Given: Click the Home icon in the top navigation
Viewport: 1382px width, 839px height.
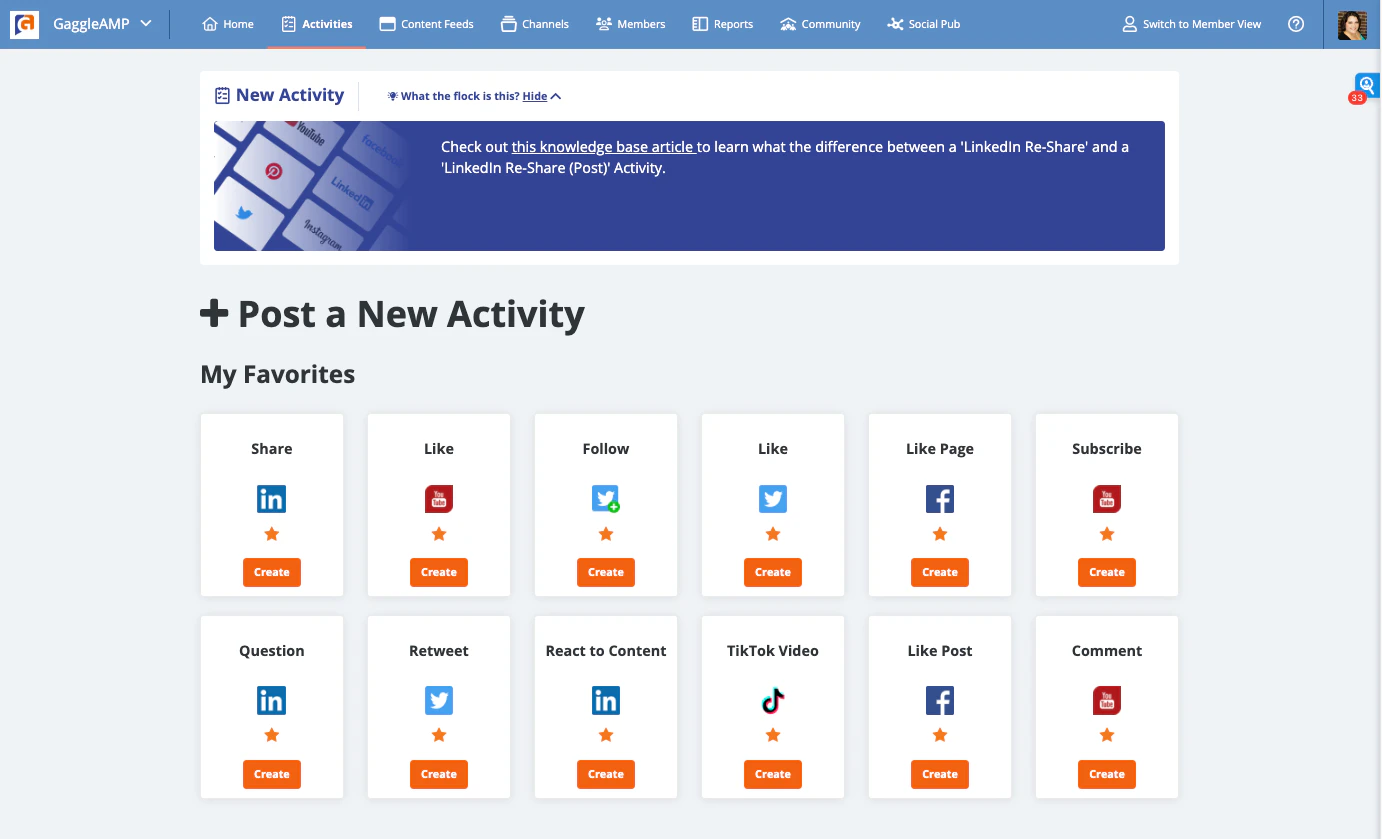Looking at the screenshot, I should [207, 23].
